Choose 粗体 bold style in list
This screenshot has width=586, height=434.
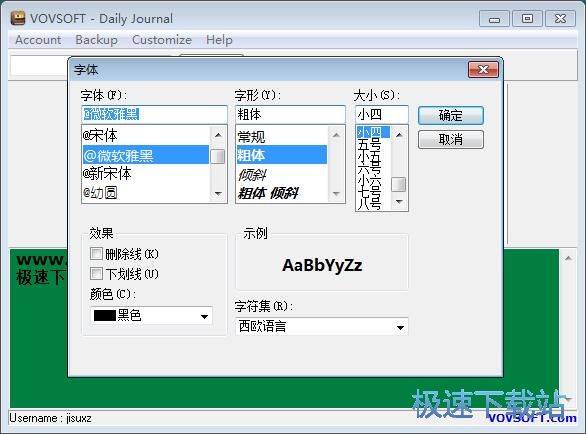[x=281, y=155]
